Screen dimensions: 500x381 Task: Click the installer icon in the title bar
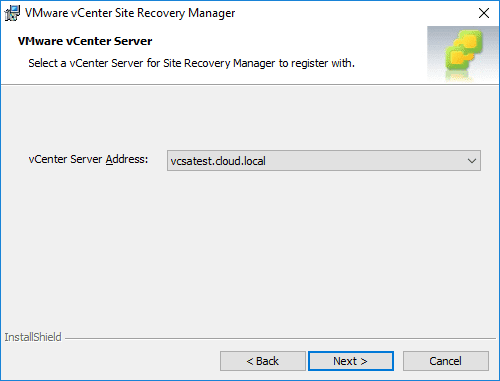point(12,13)
